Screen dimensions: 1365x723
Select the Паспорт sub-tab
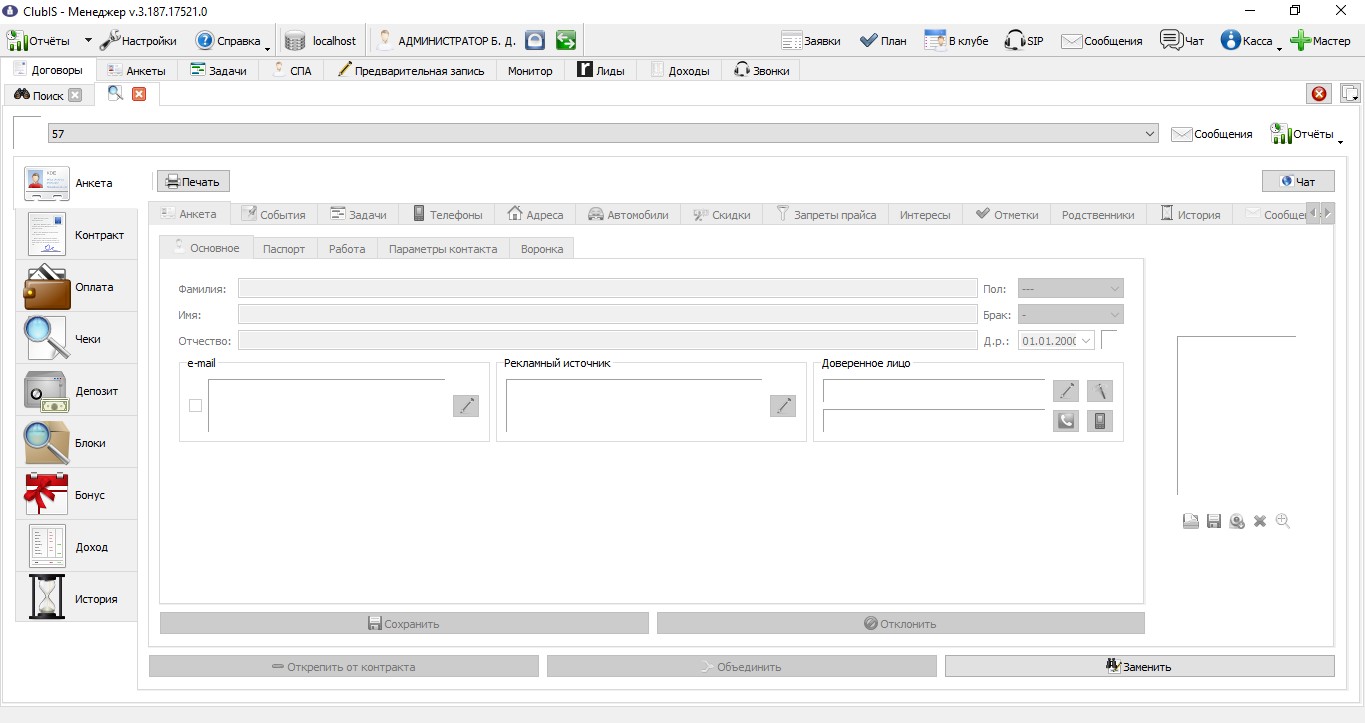coord(284,249)
